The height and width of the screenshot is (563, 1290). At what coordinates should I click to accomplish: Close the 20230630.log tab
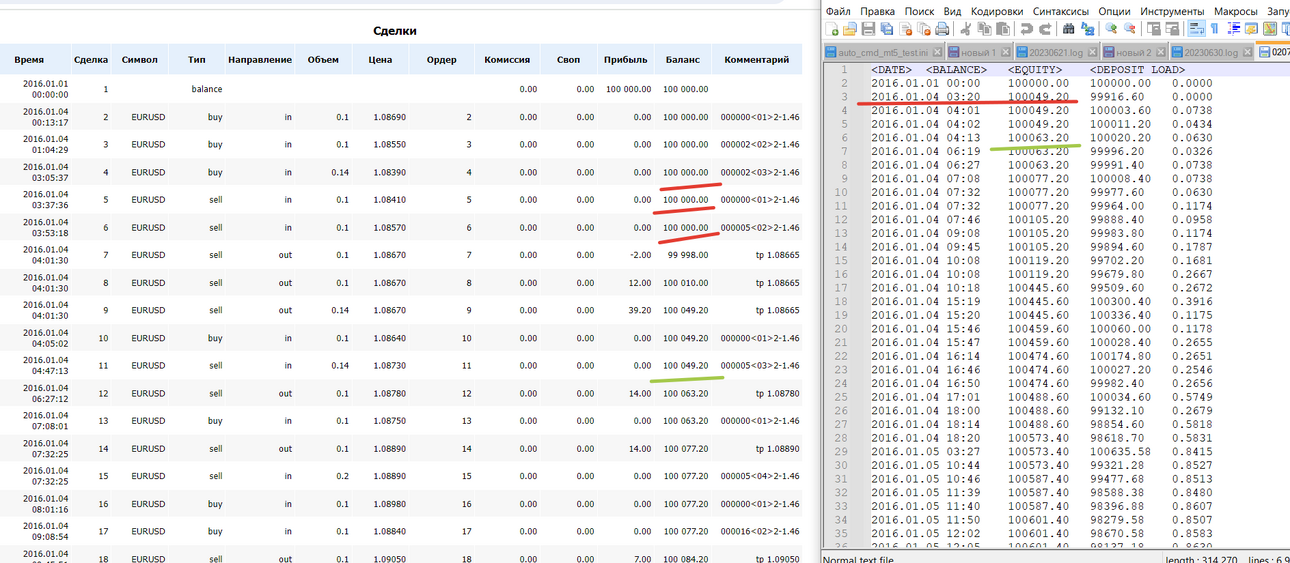pos(1247,52)
